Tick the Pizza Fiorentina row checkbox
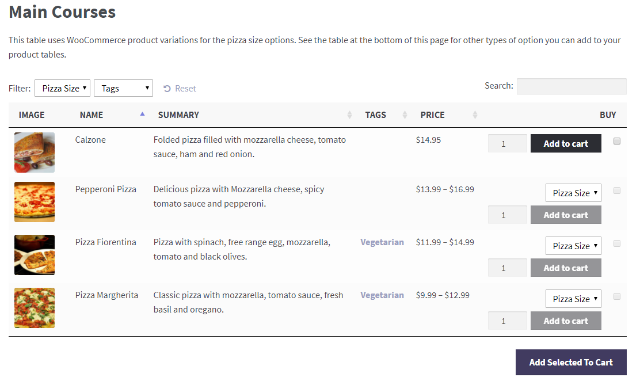This screenshot has height=382, width=640. coord(617,244)
